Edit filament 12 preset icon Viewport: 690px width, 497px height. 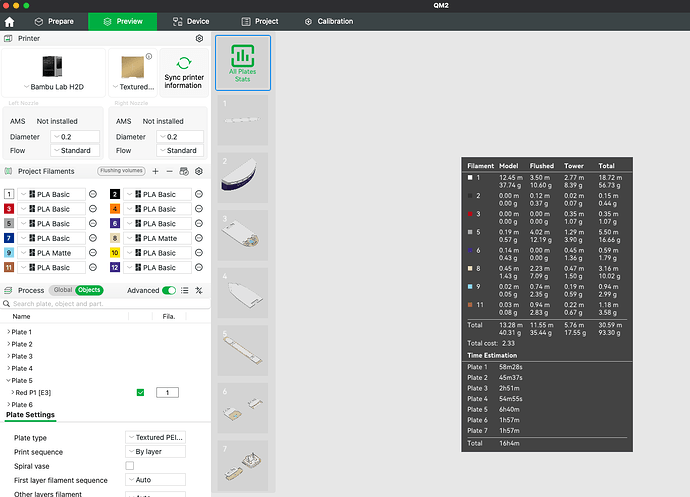199,267
